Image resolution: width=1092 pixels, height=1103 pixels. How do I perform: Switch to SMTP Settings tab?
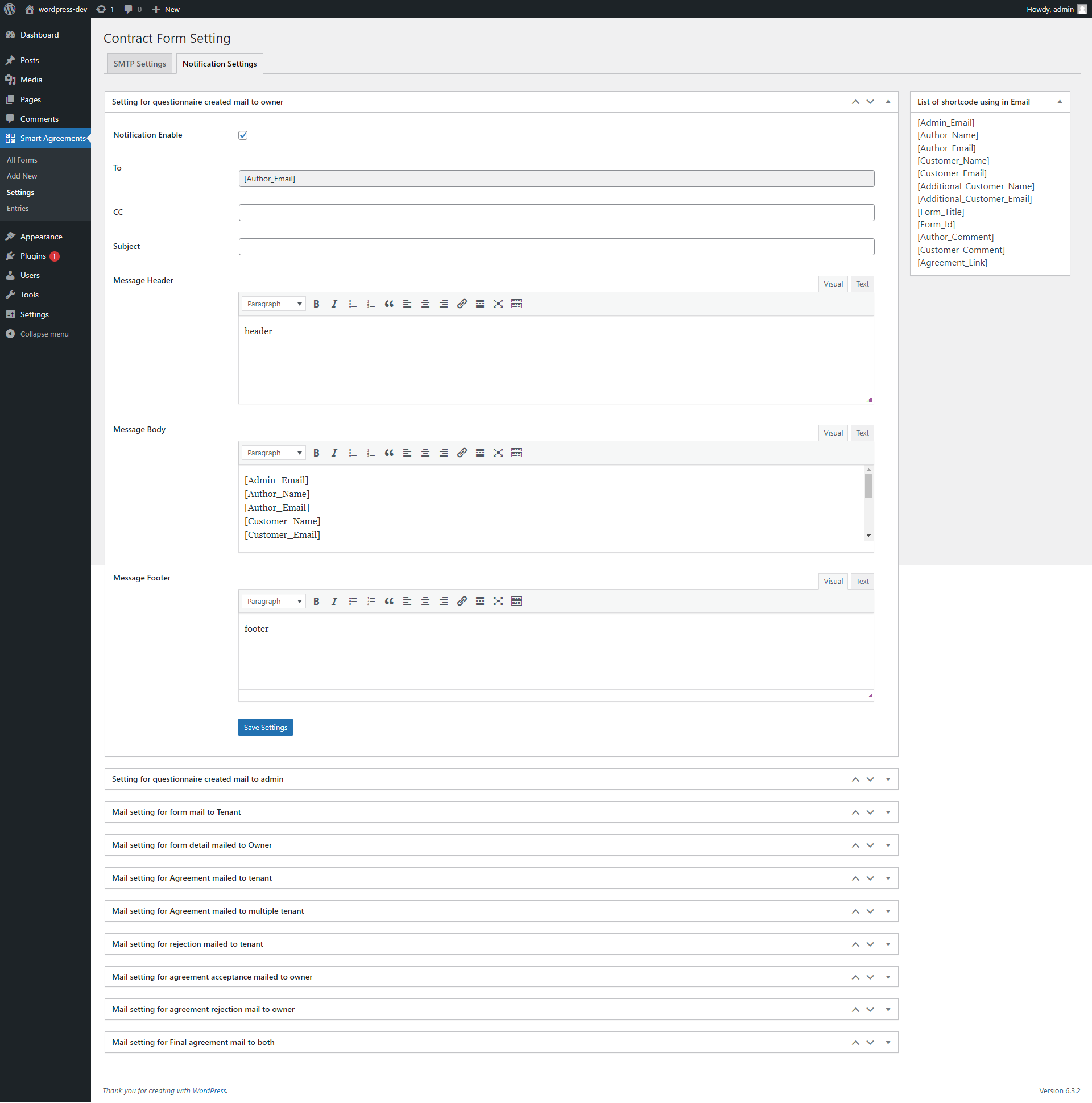pos(139,63)
